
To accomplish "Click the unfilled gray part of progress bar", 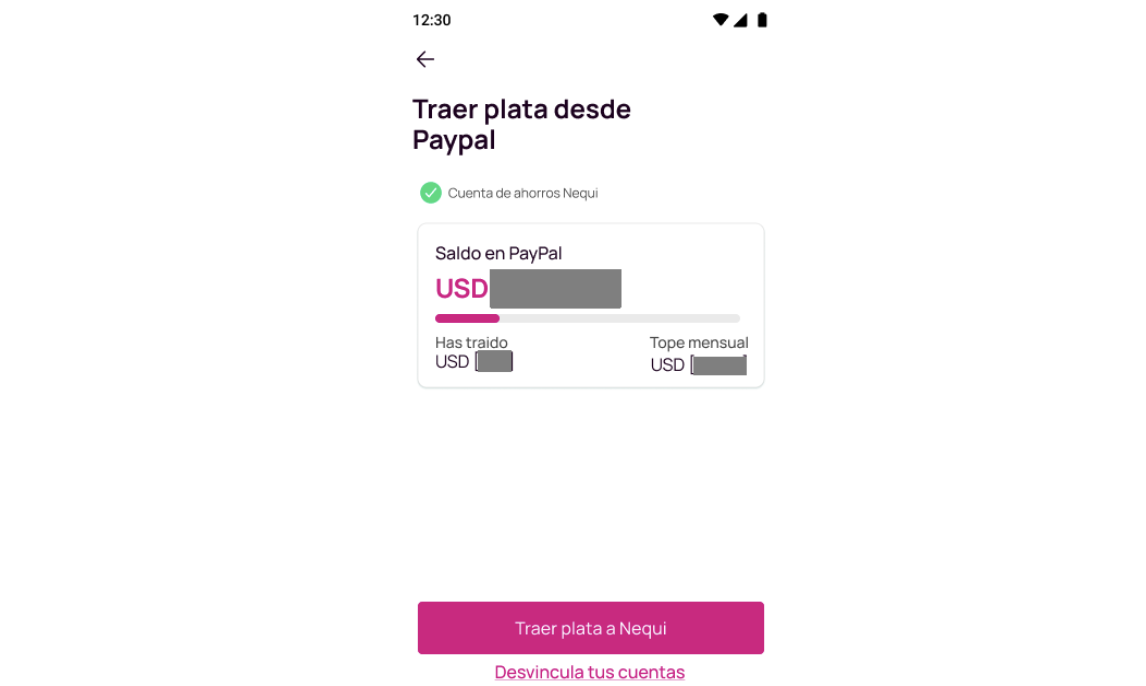I will click(x=620, y=318).
